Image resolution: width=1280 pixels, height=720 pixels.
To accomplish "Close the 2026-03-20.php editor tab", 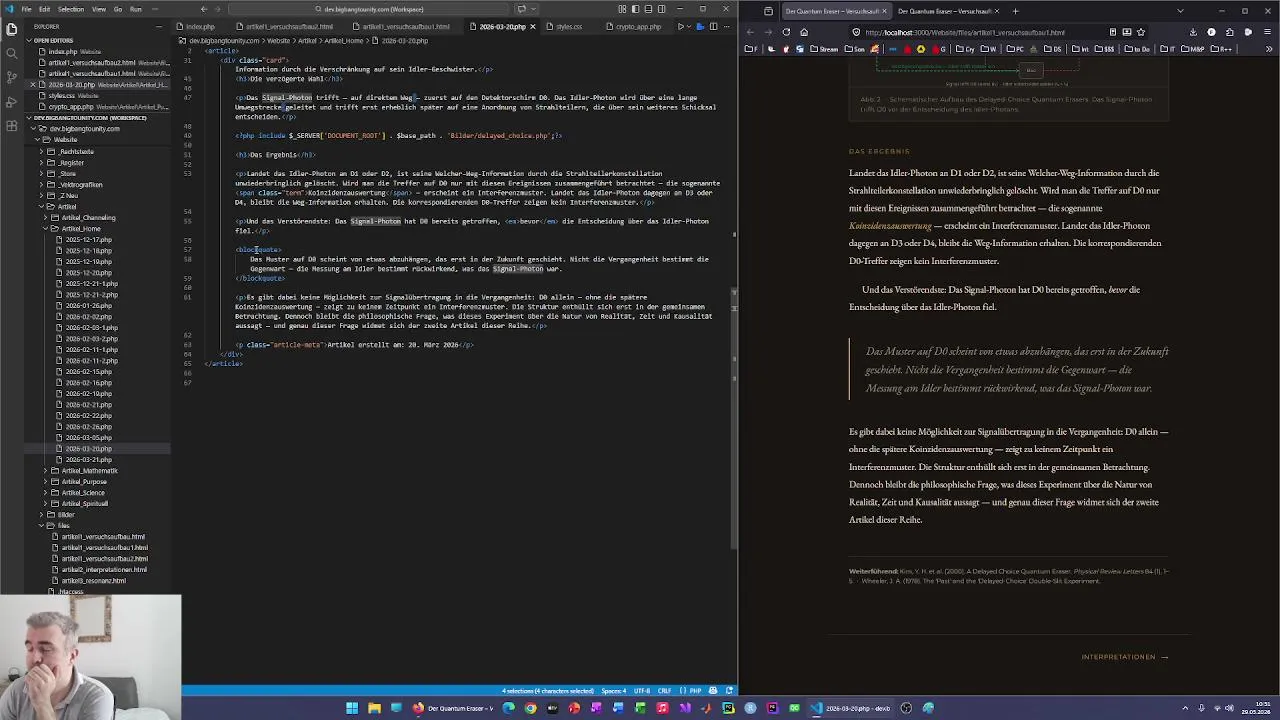I will pos(533,27).
